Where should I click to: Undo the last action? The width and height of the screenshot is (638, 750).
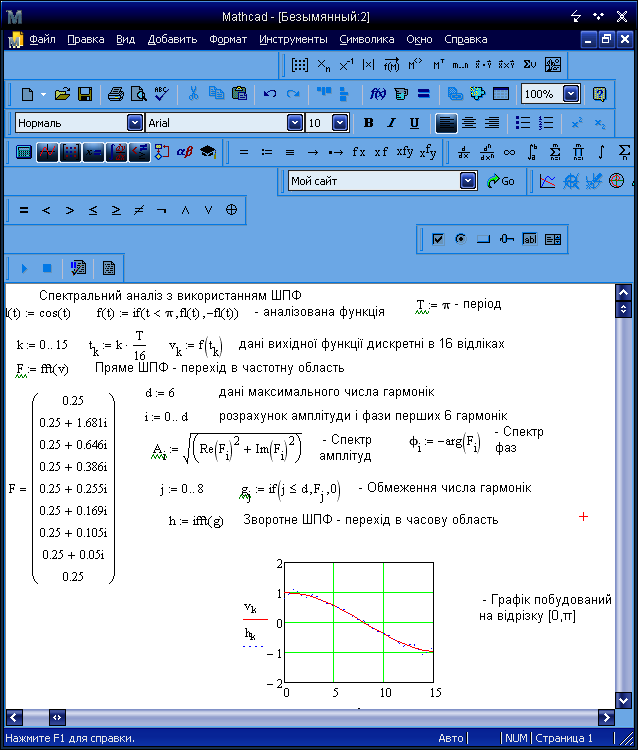tap(270, 94)
